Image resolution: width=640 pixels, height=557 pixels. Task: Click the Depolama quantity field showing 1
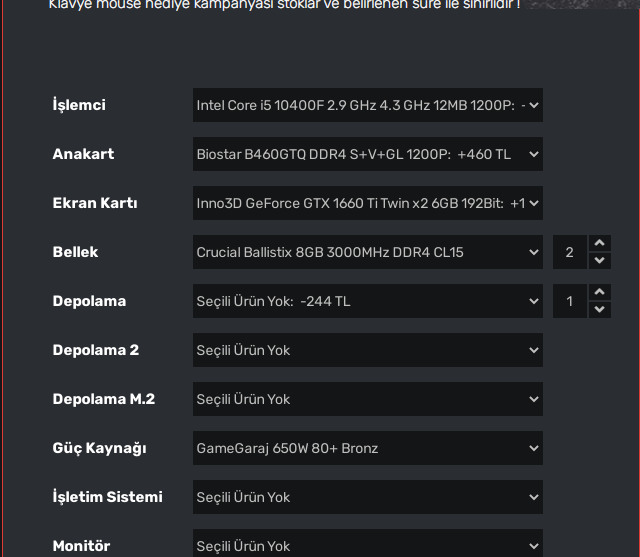pos(570,301)
